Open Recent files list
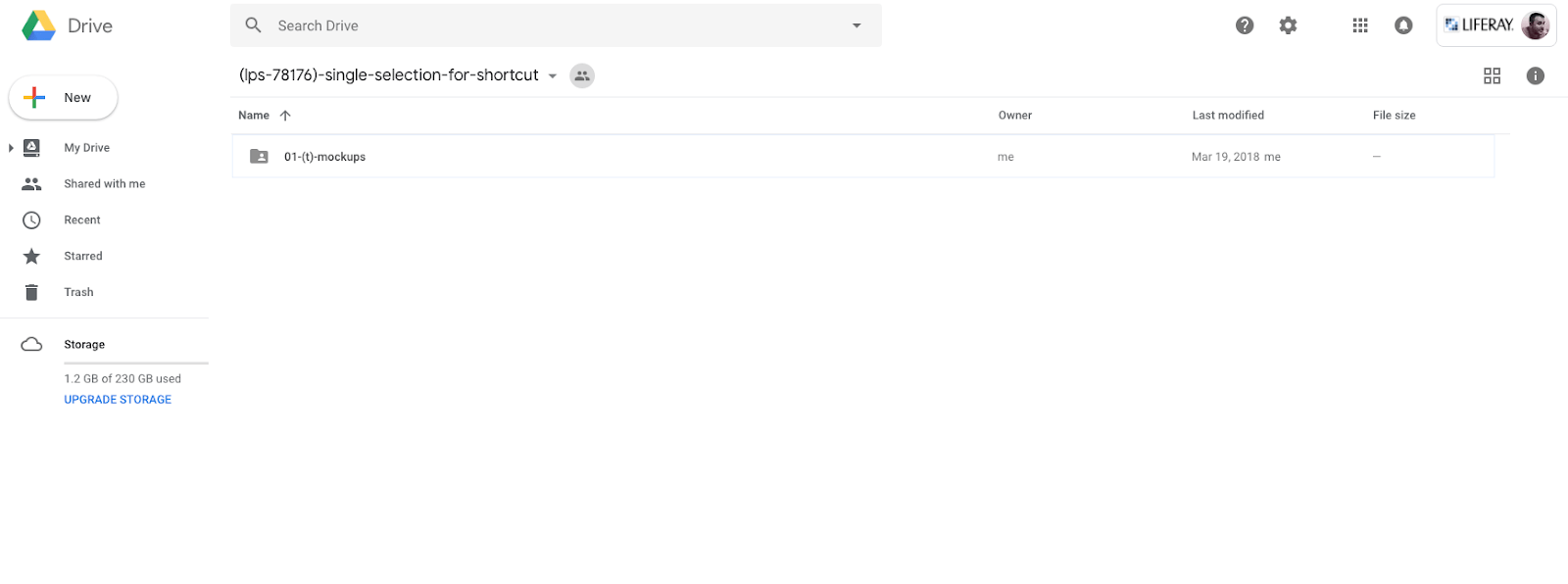Image resolution: width=1568 pixels, height=584 pixels. 82,220
